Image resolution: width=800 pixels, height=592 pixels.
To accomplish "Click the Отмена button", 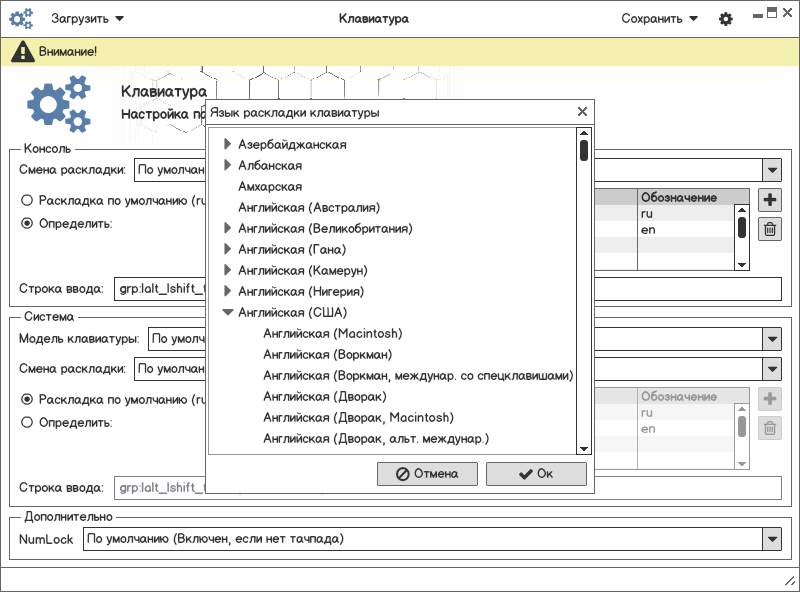I will 428,474.
